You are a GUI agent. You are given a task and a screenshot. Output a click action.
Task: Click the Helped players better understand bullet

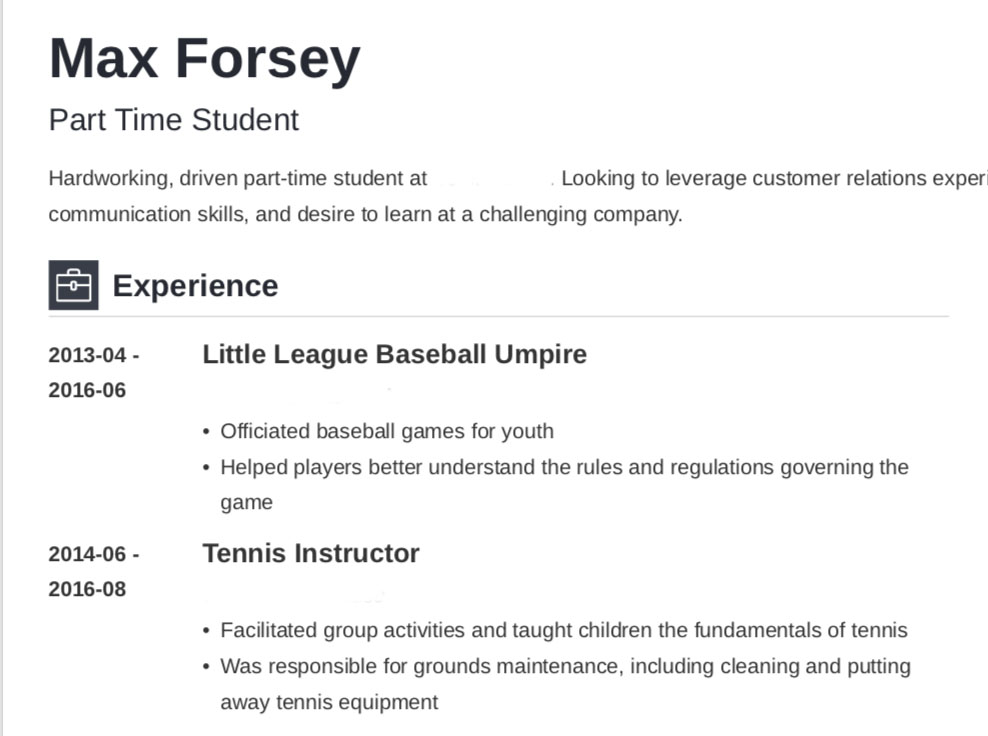point(564,467)
